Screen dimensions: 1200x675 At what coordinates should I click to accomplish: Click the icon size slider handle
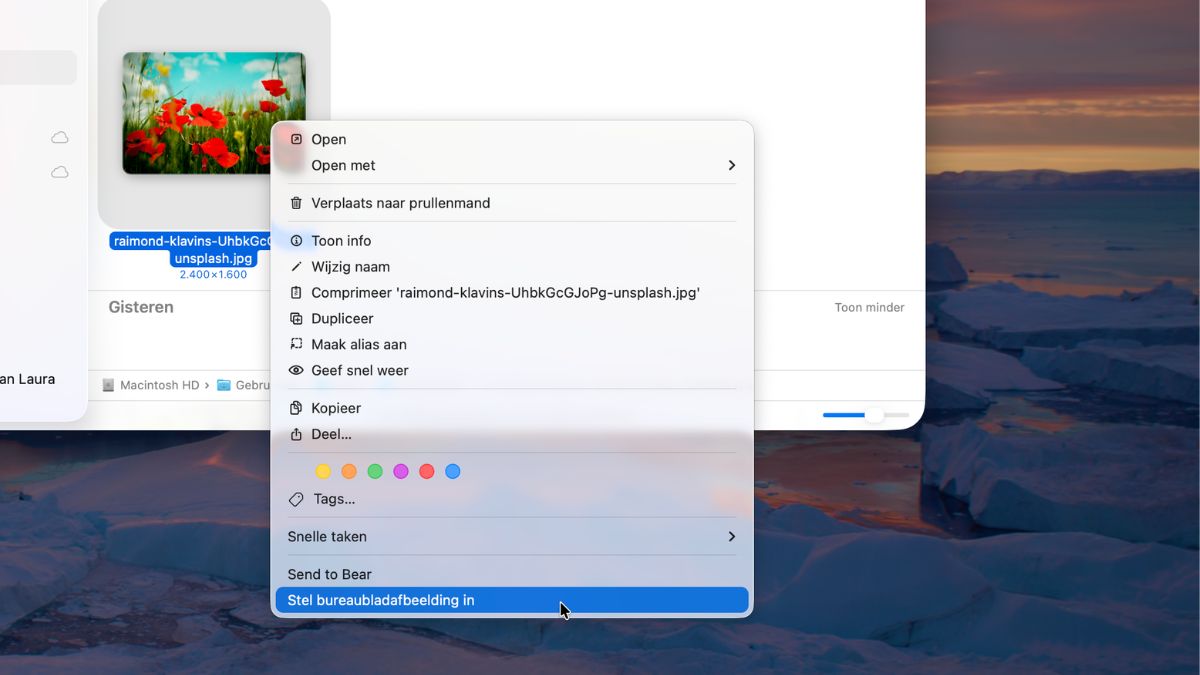coord(874,415)
